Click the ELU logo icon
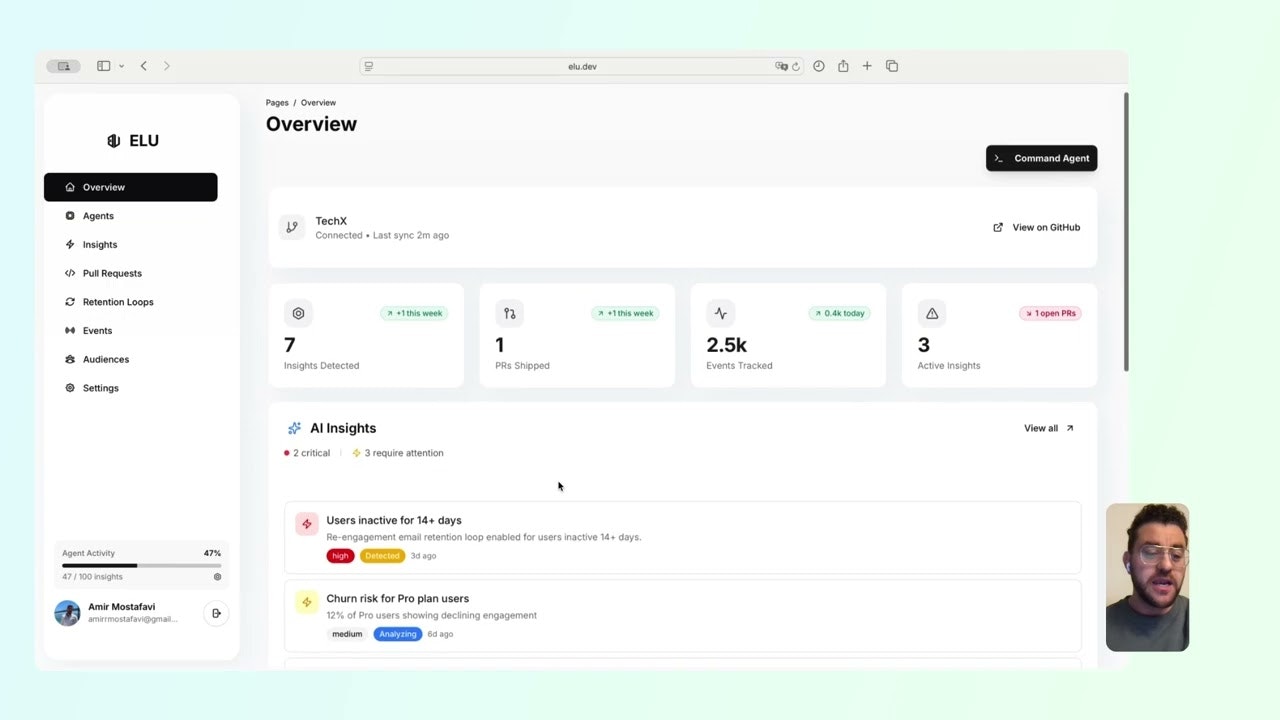1280x720 pixels. tap(113, 141)
